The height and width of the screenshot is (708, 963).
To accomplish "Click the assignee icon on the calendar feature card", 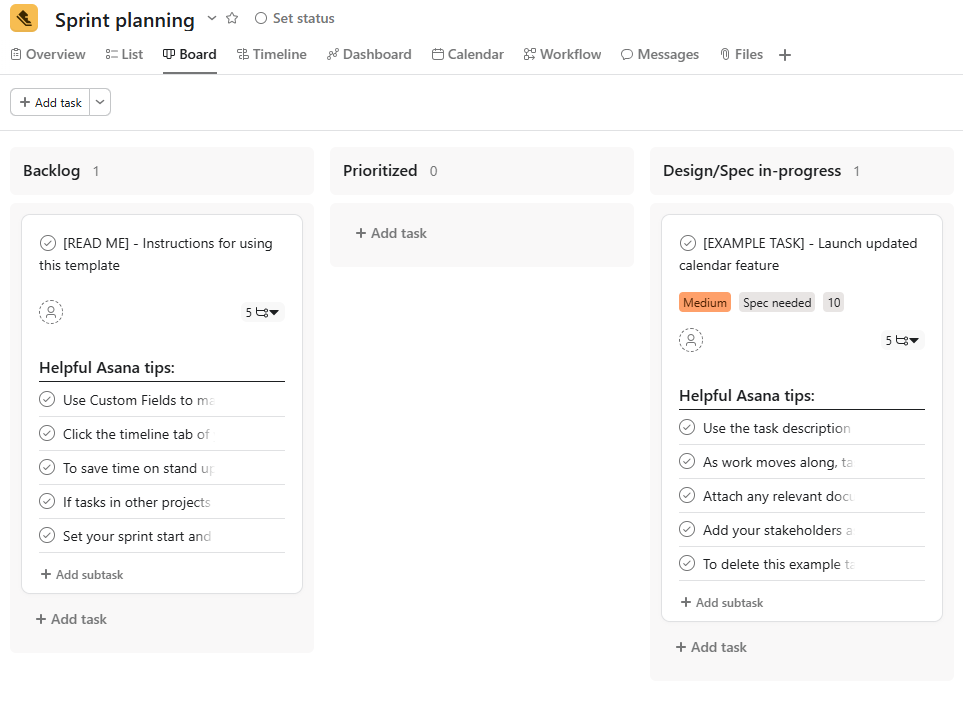I will (x=691, y=339).
